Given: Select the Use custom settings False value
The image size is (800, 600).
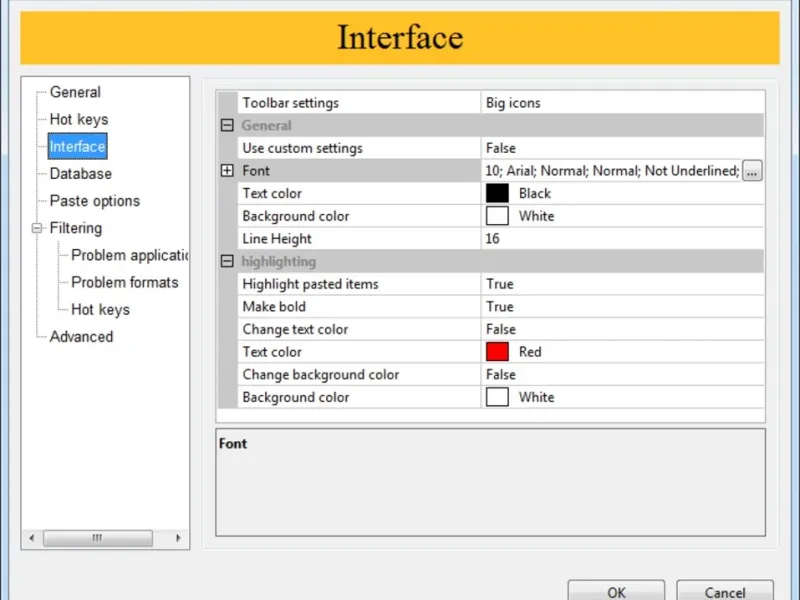Looking at the screenshot, I should [x=501, y=148].
